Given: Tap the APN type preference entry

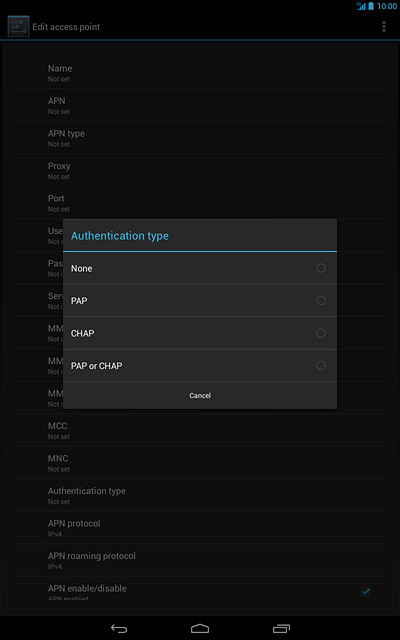Looking at the screenshot, I should pyautogui.click(x=200, y=138).
